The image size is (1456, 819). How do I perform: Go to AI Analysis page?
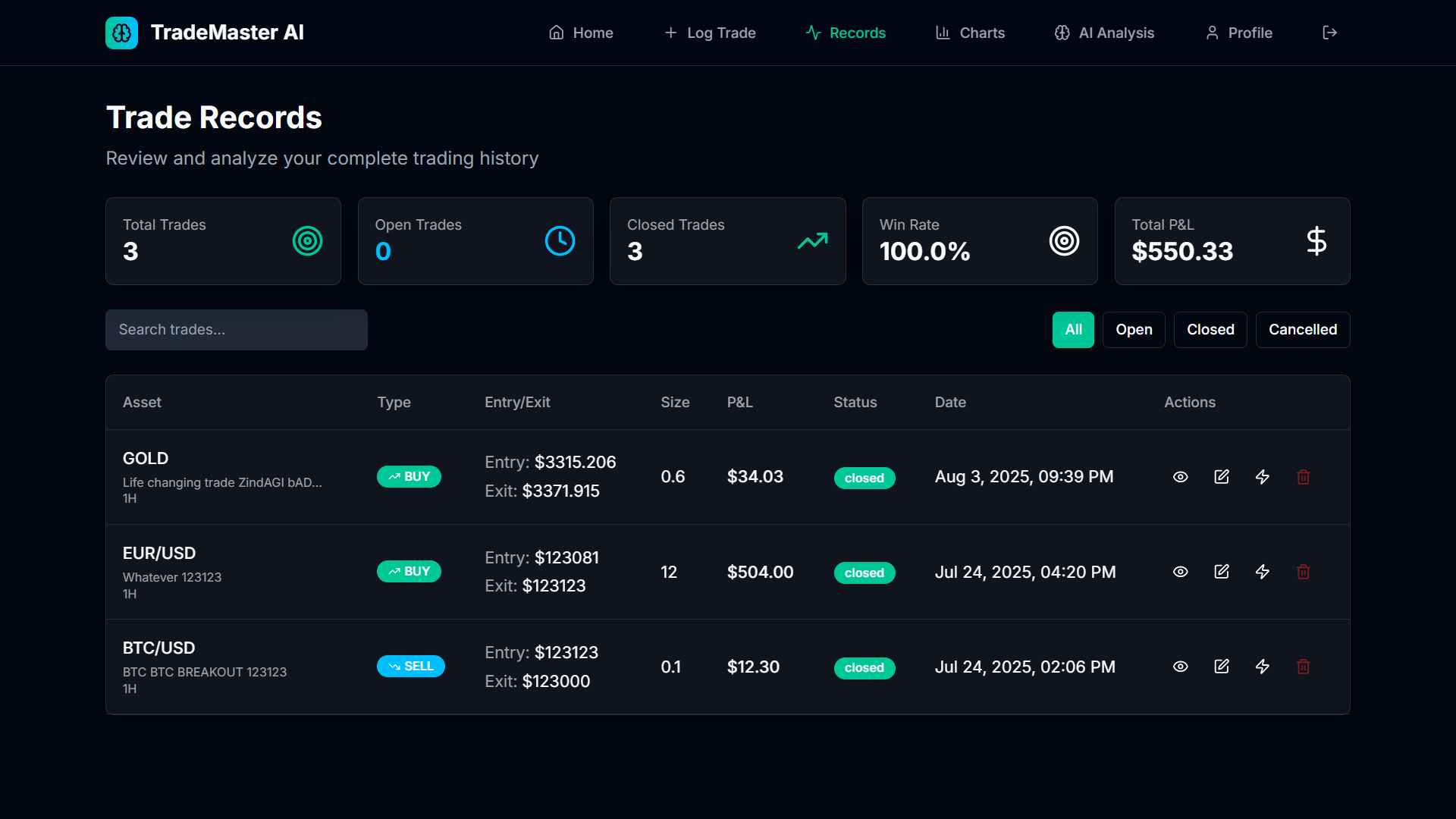point(1104,33)
